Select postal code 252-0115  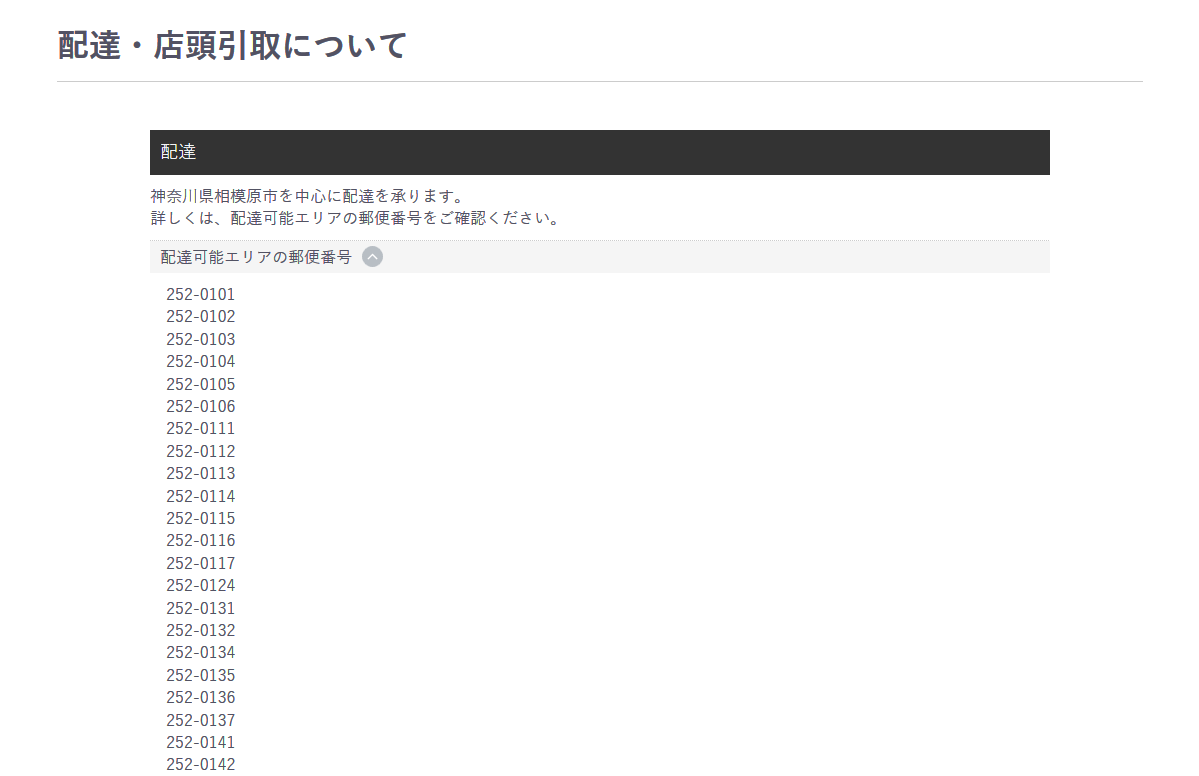[x=200, y=518]
